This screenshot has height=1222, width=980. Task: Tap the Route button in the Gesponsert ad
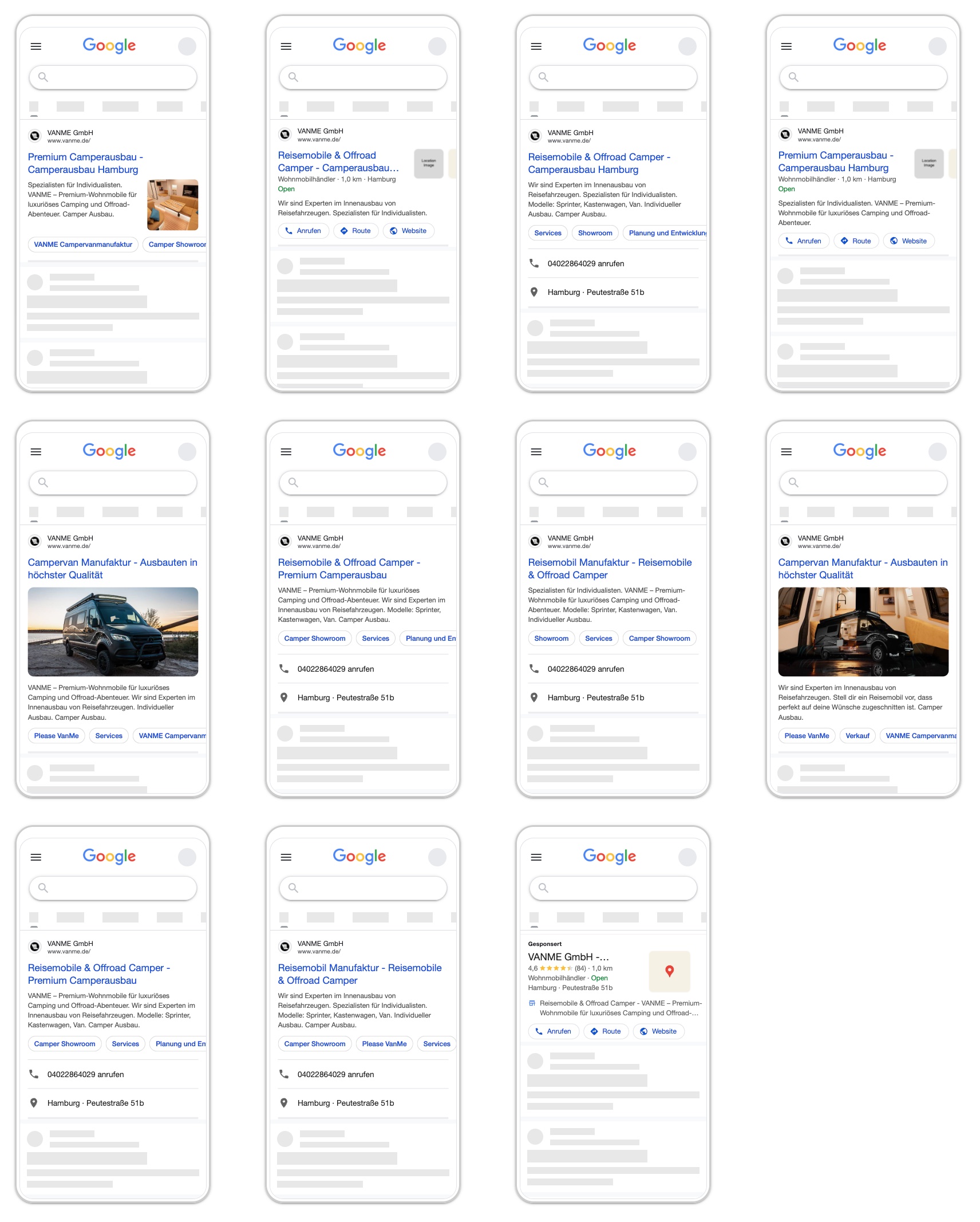[606, 1031]
